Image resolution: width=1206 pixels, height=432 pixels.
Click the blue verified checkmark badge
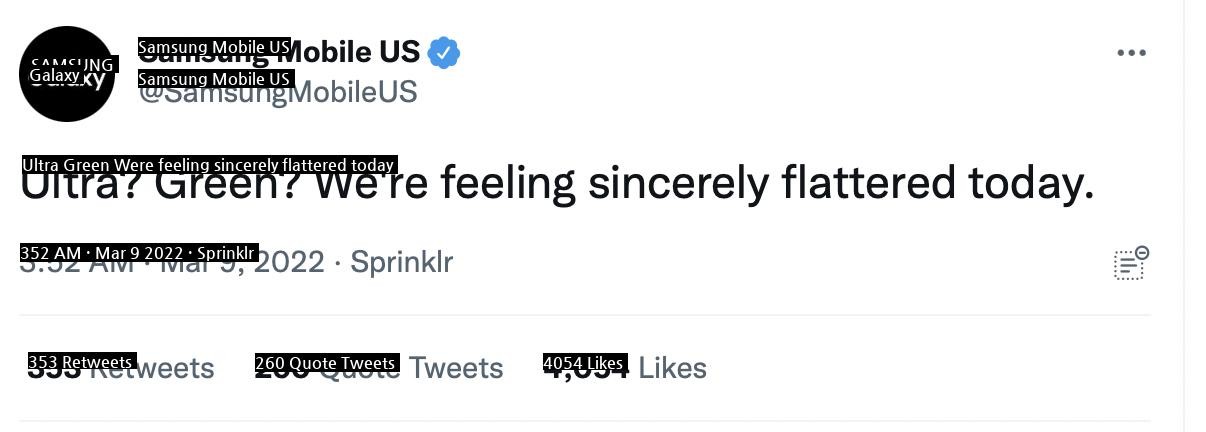[444, 53]
